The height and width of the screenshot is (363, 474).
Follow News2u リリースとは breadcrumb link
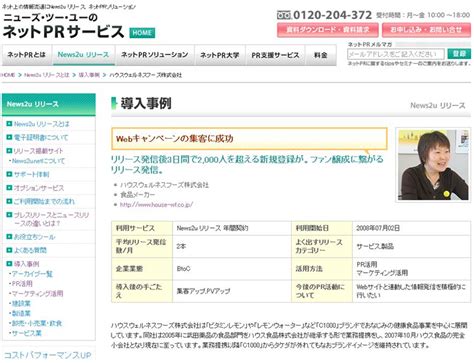(x=47, y=75)
